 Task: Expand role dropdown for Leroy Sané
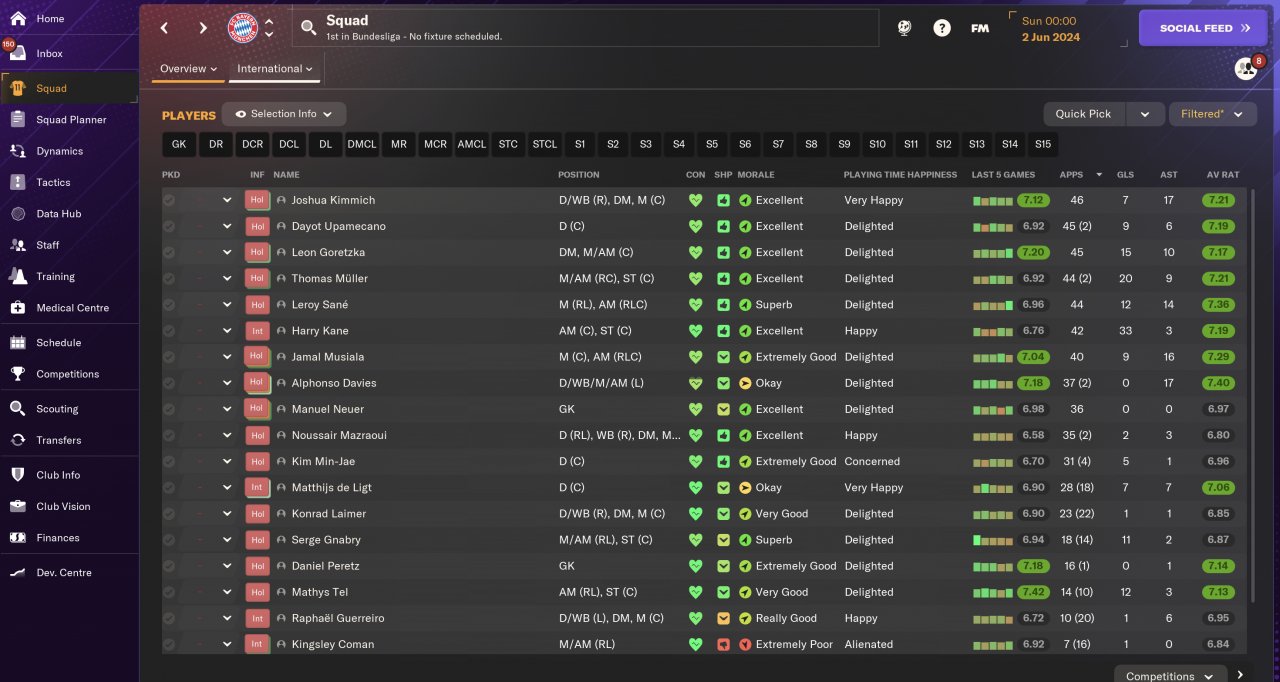227,304
